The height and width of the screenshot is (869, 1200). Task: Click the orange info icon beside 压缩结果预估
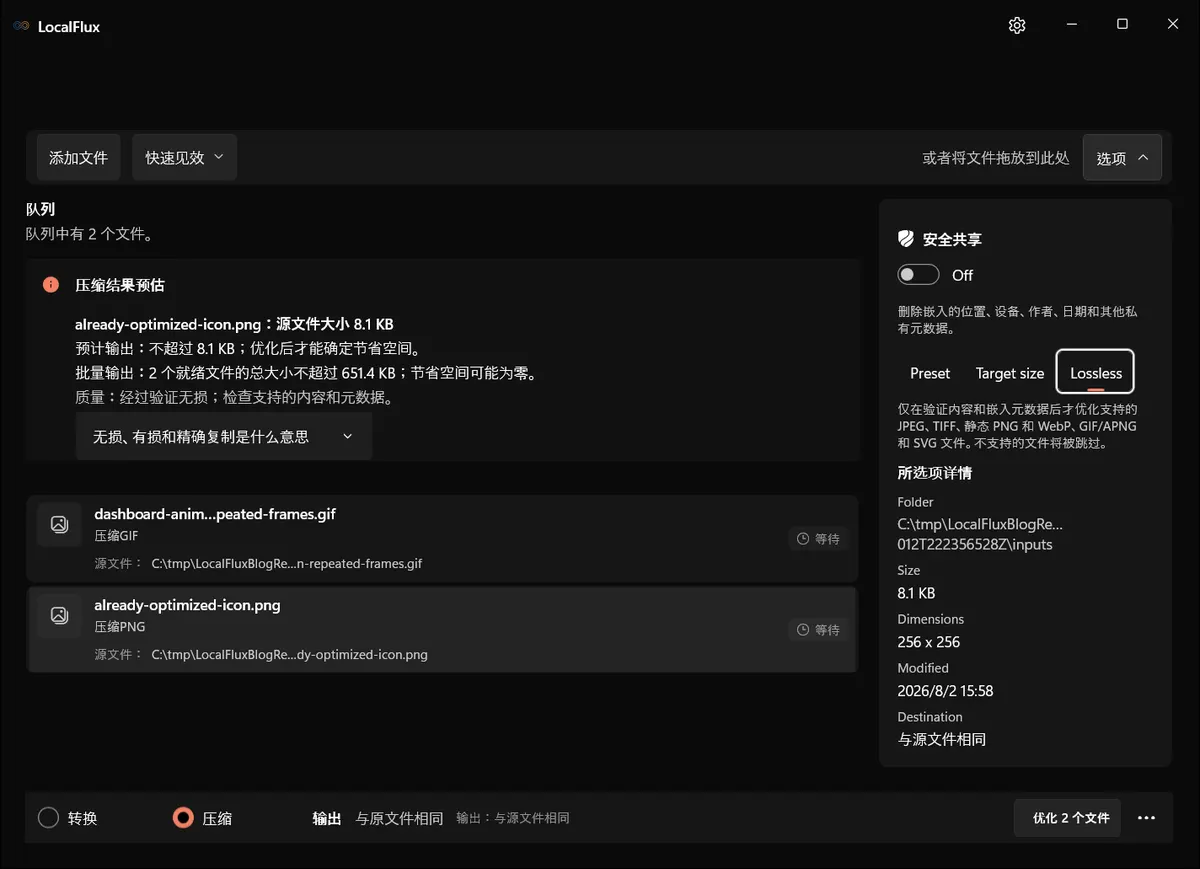(x=51, y=285)
